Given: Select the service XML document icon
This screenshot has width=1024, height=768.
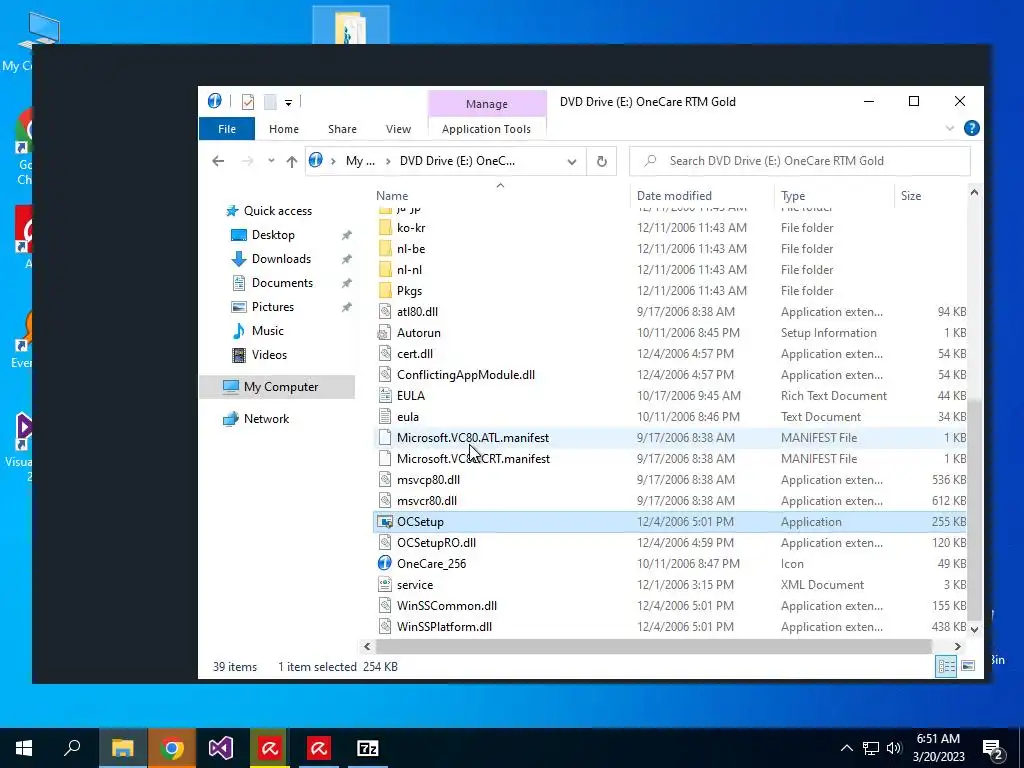Looking at the screenshot, I should tap(385, 584).
